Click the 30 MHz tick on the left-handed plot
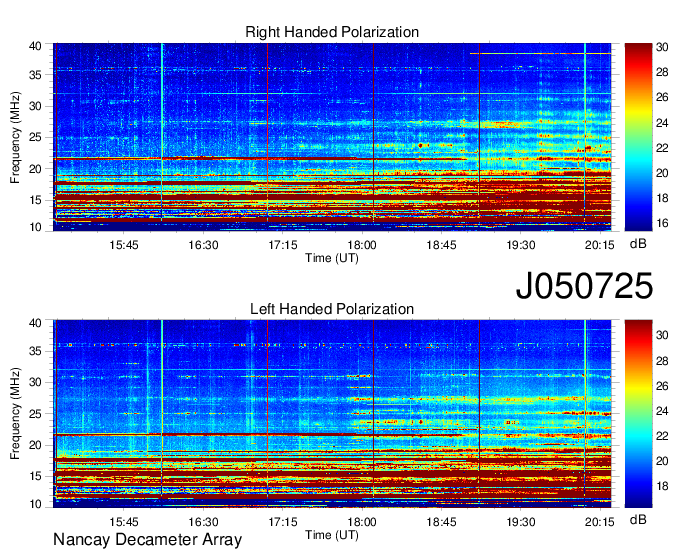This screenshot has width=680, height=552. 35,382
